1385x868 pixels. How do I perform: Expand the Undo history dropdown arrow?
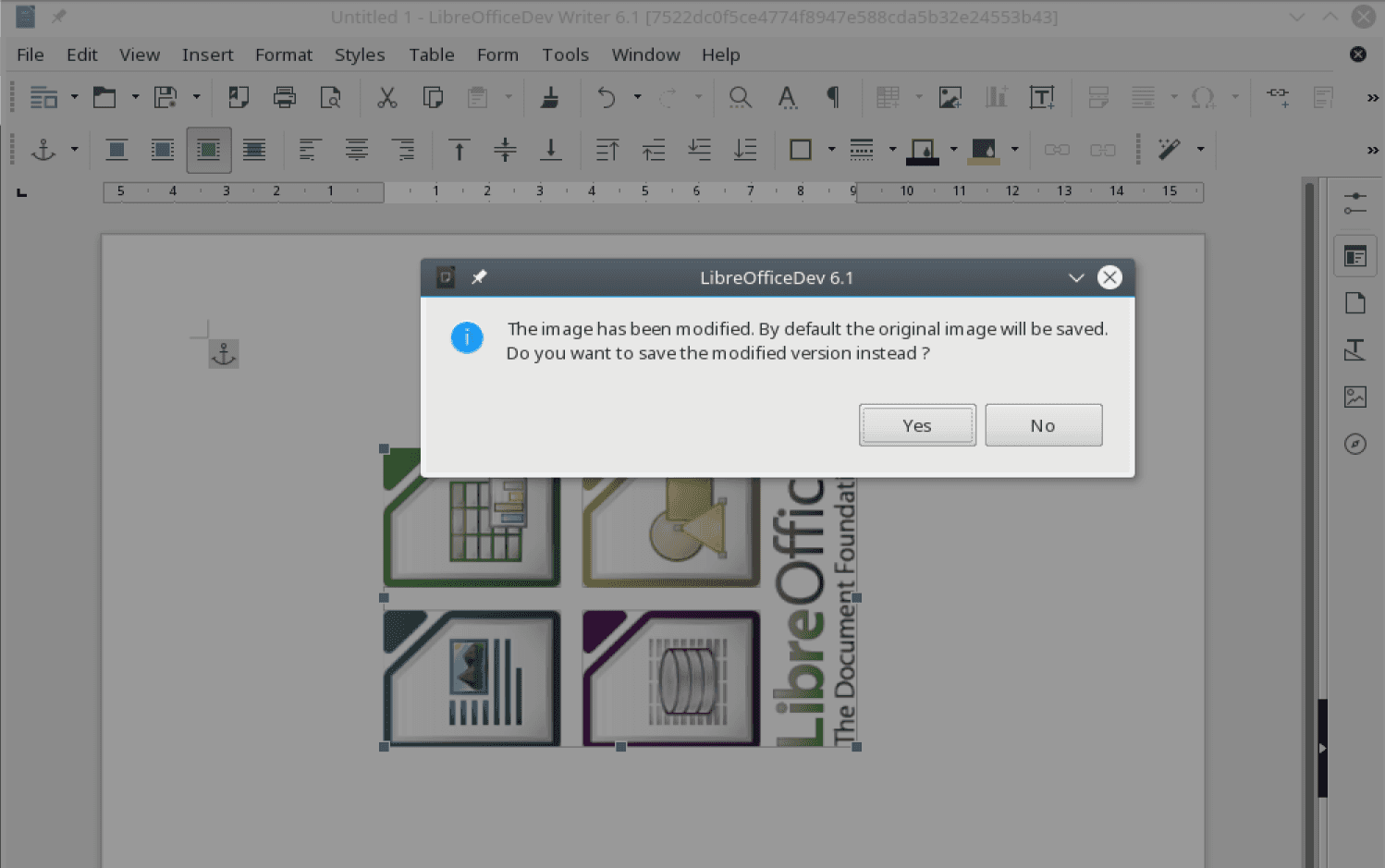pos(637,97)
